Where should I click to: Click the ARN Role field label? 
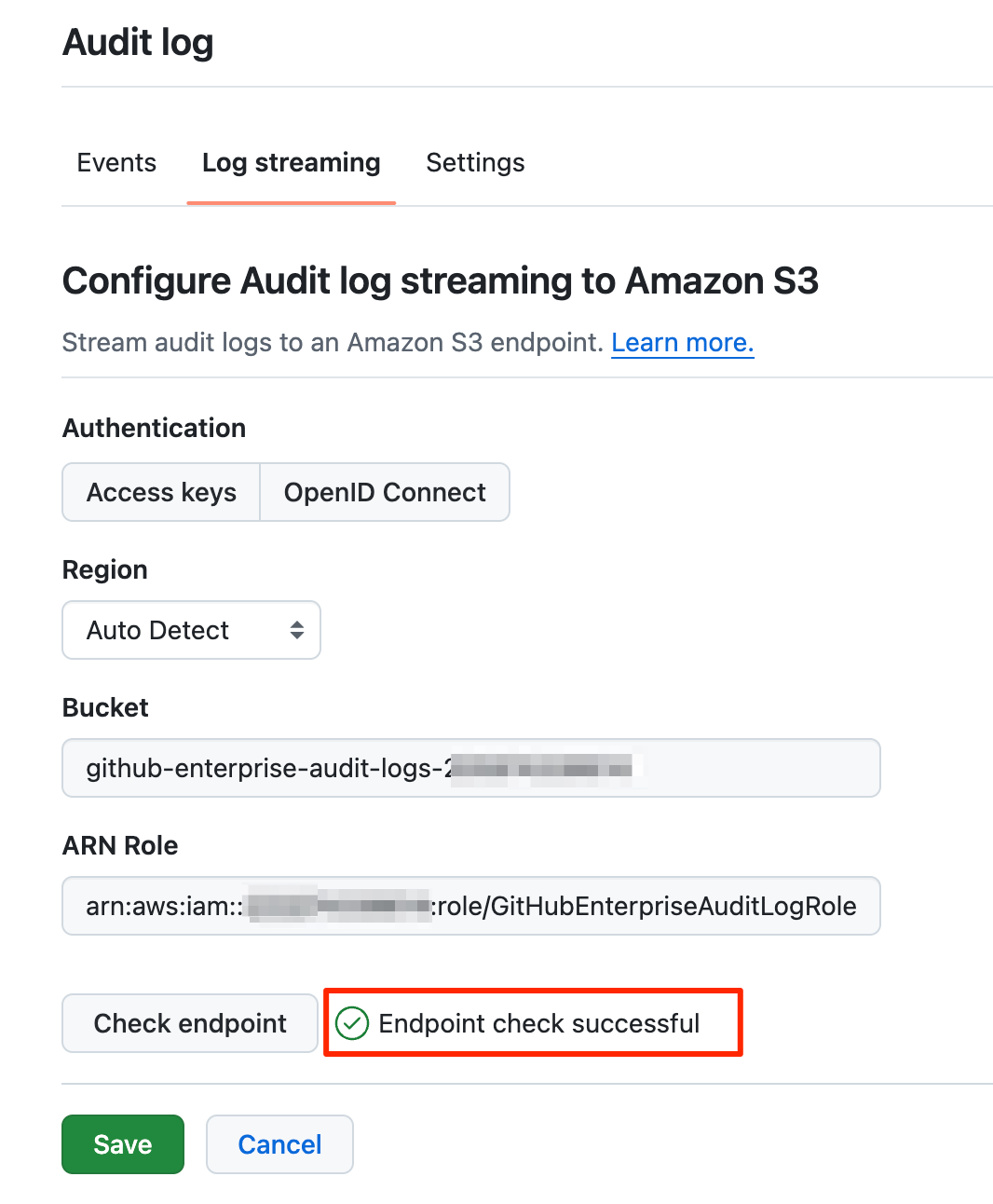[x=120, y=845]
